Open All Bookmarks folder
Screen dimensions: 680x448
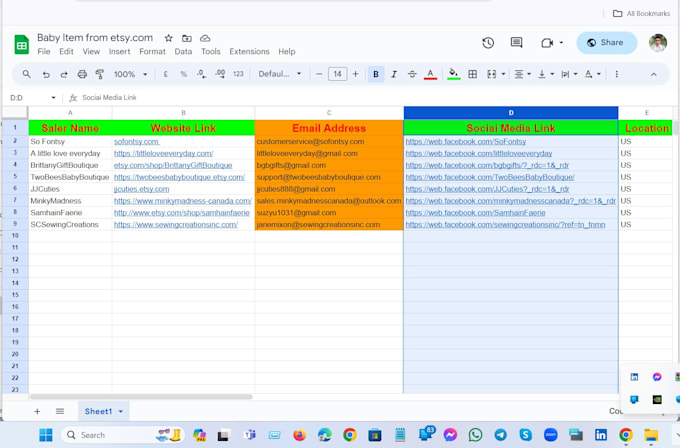[641, 13]
